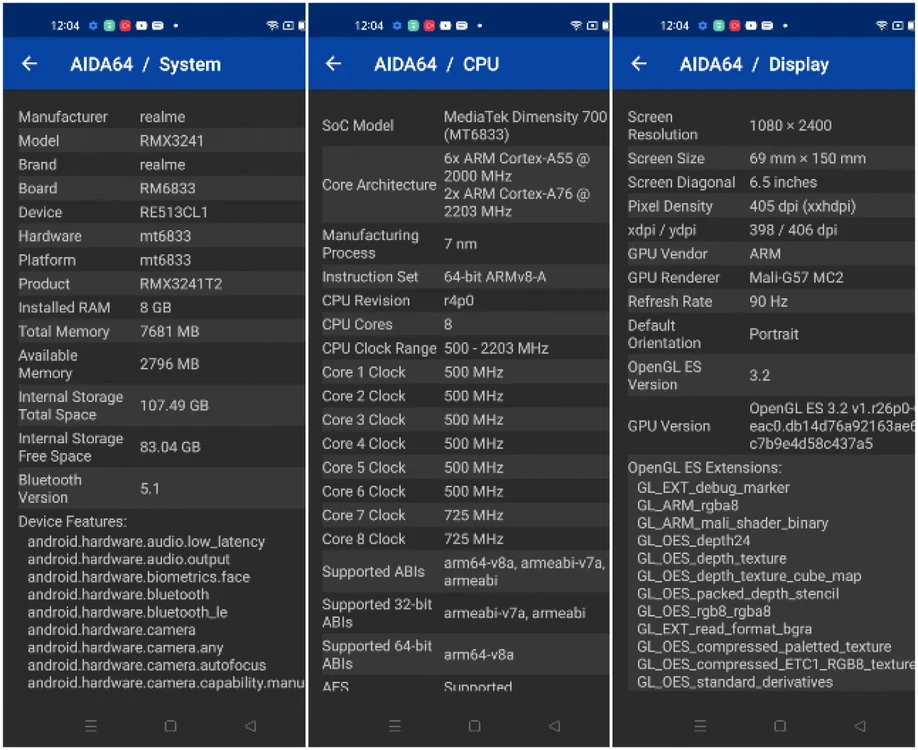Viewport: 918px width, 750px height.
Task: Select android.hardware.camera.autofocus feature line
Action: [147, 665]
